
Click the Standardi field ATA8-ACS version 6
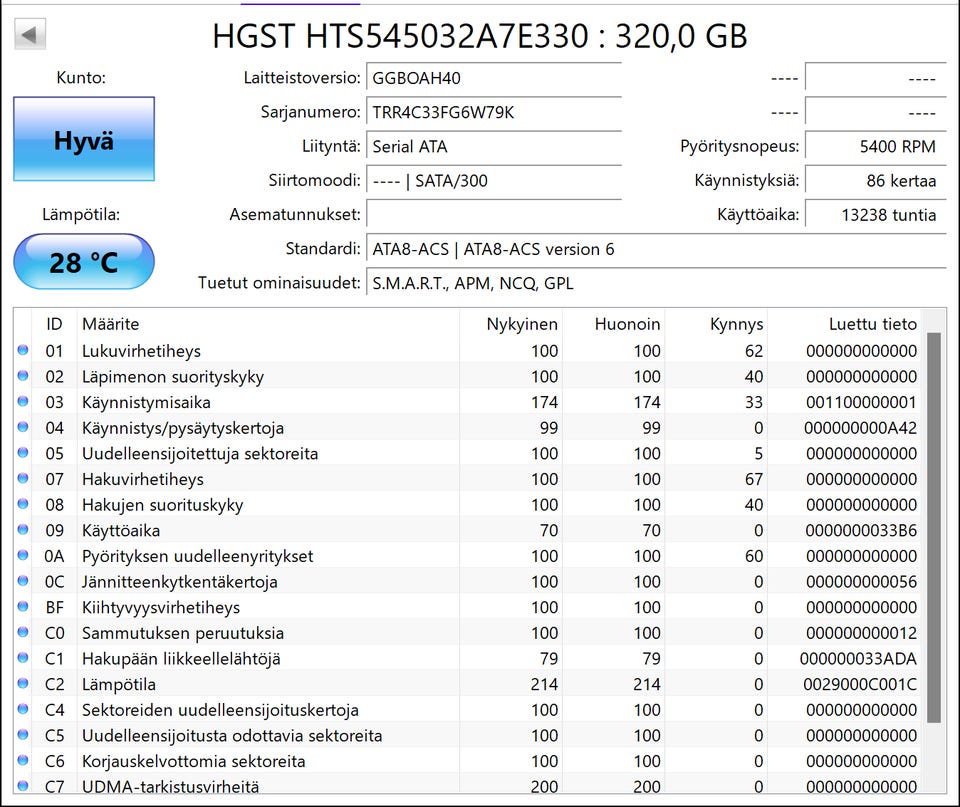(656, 249)
